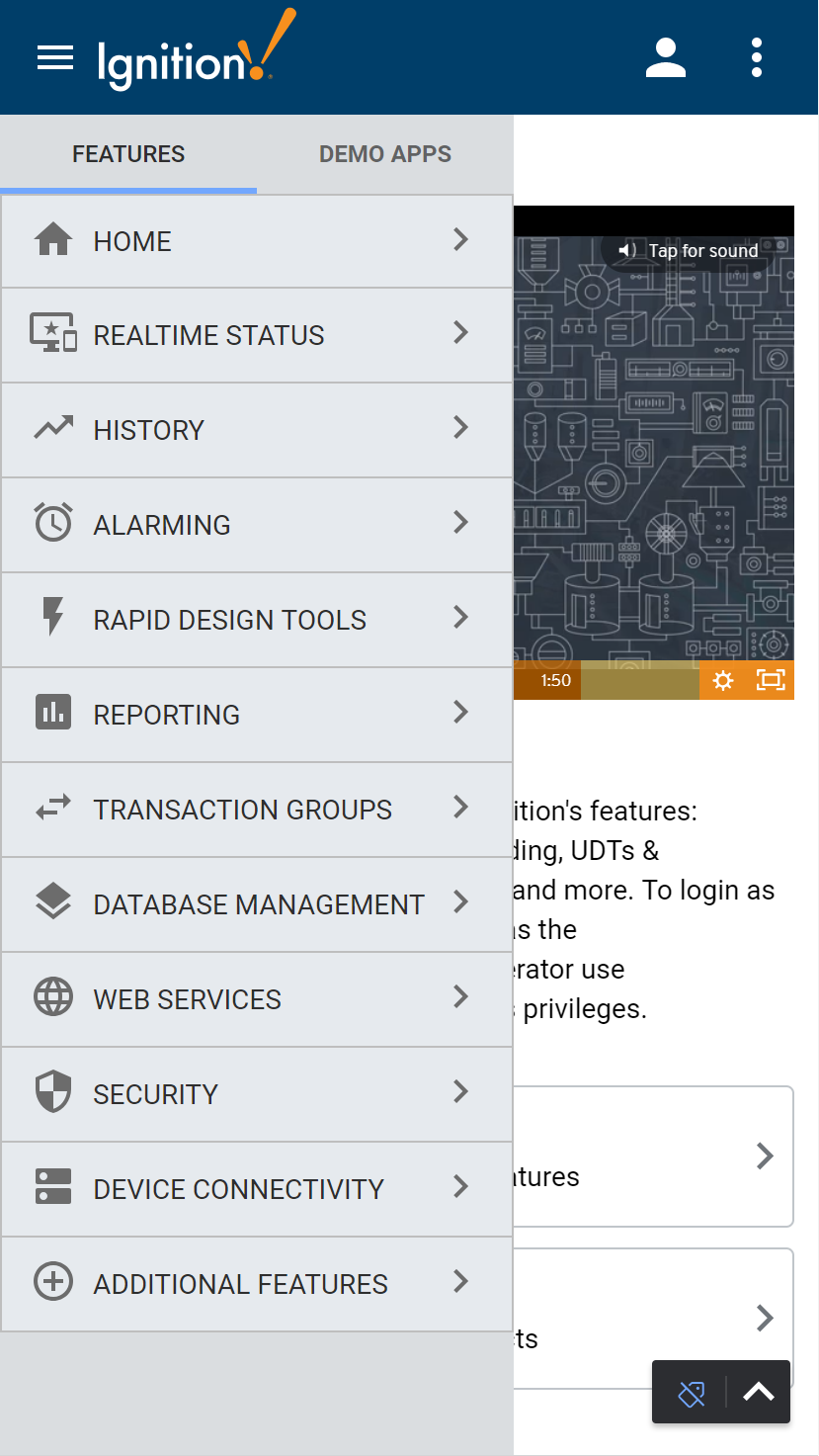Tap for sound on the video
Viewport: 819px width, 1456px height.
689,251
